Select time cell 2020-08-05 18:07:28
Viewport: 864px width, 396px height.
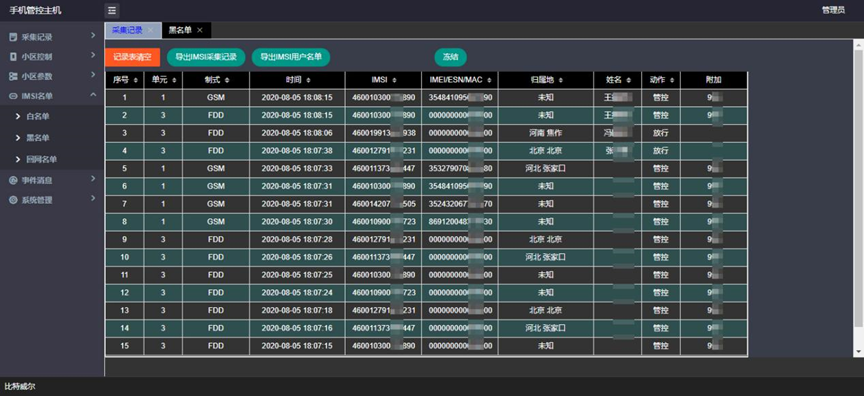[x=297, y=240]
